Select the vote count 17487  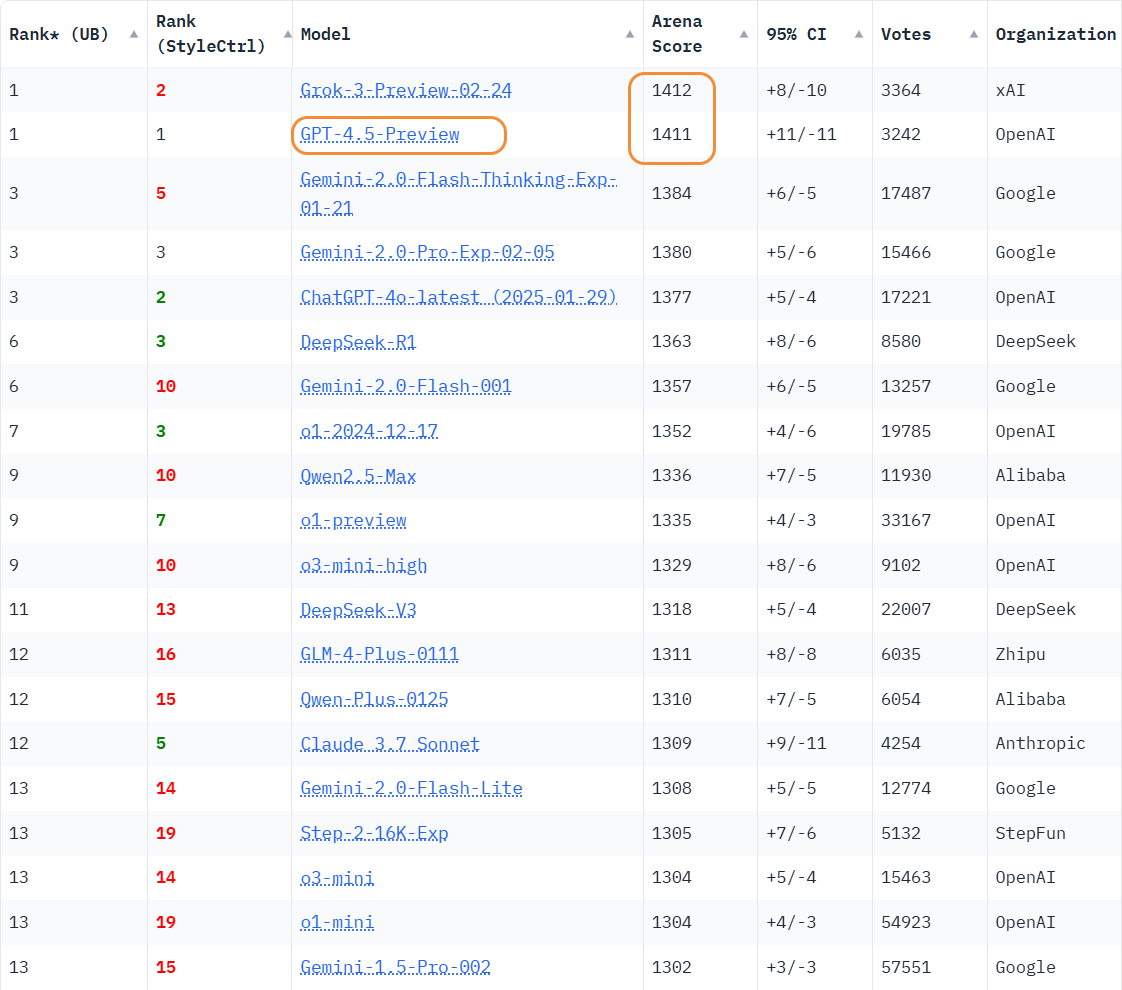pyautogui.click(x=906, y=193)
